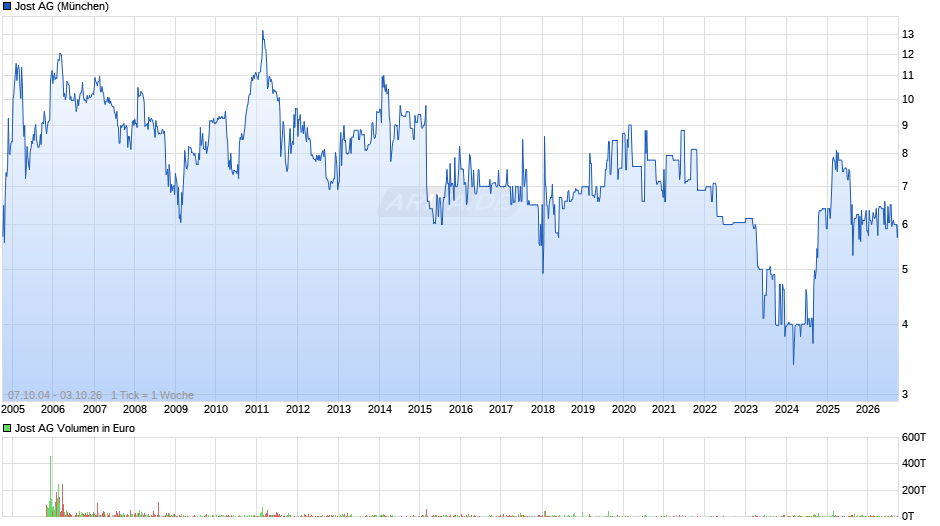The width and height of the screenshot is (940, 526).
Task: Click the 2019 year label on x-axis
Action: (x=583, y=409)
